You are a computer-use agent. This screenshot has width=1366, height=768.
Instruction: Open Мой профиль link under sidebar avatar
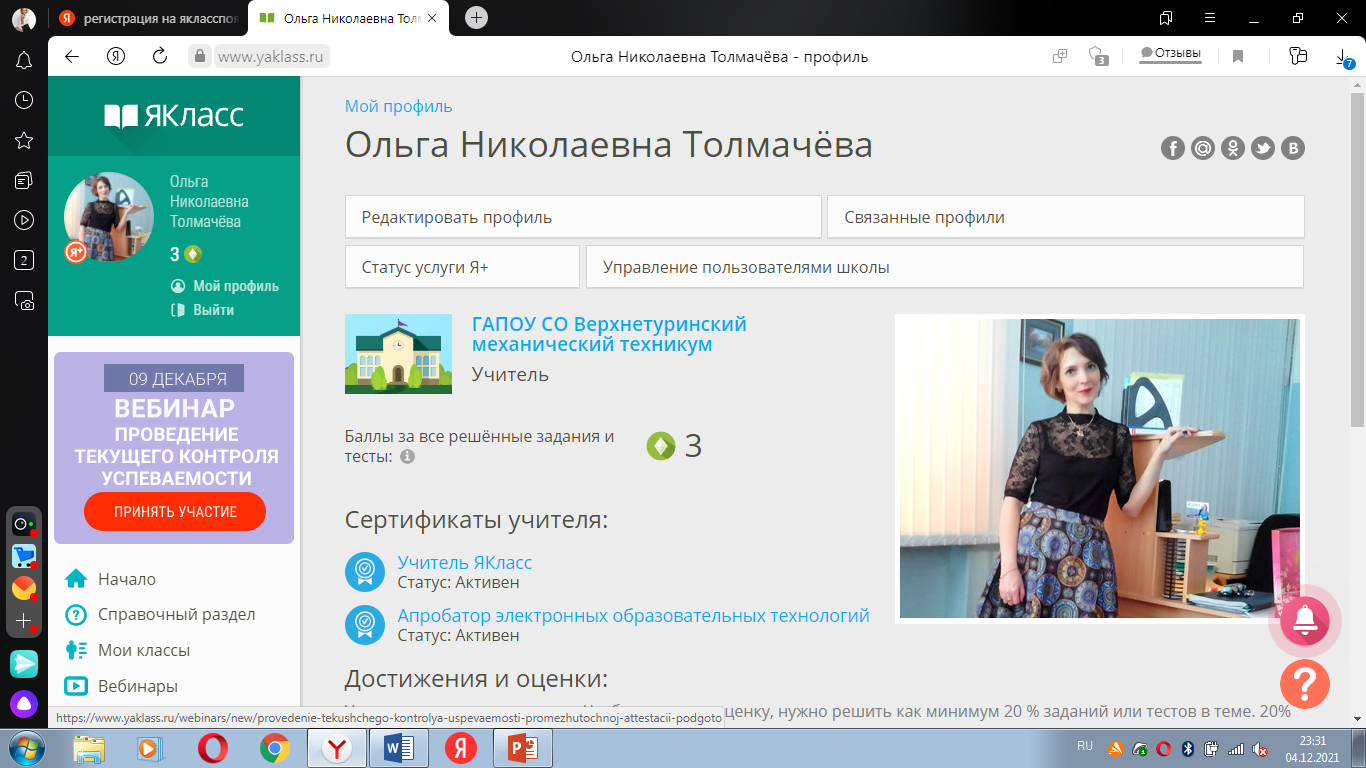pyautogui.click(x=225, y=286)
